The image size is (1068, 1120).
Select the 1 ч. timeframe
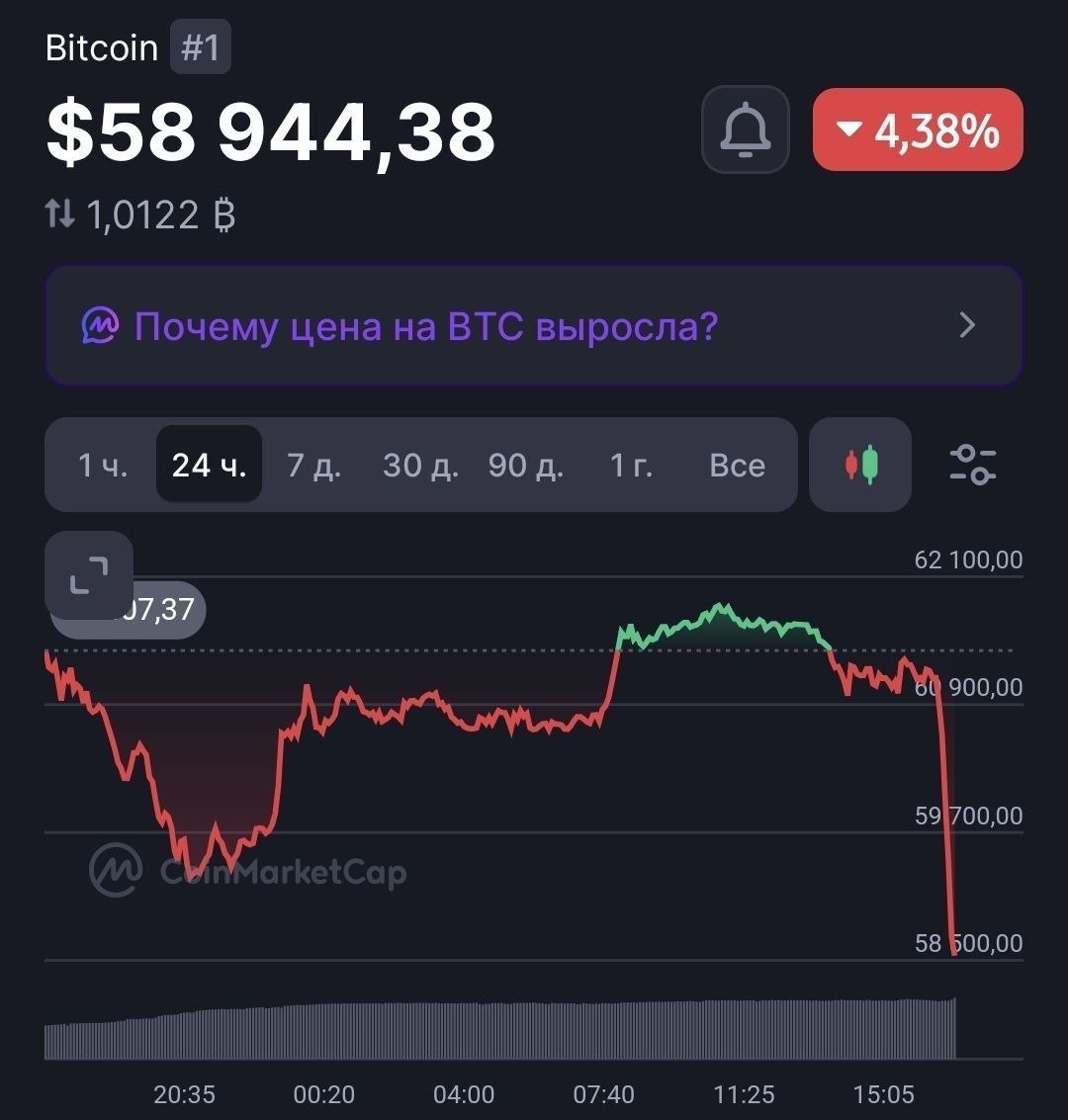tap(103, 465)
